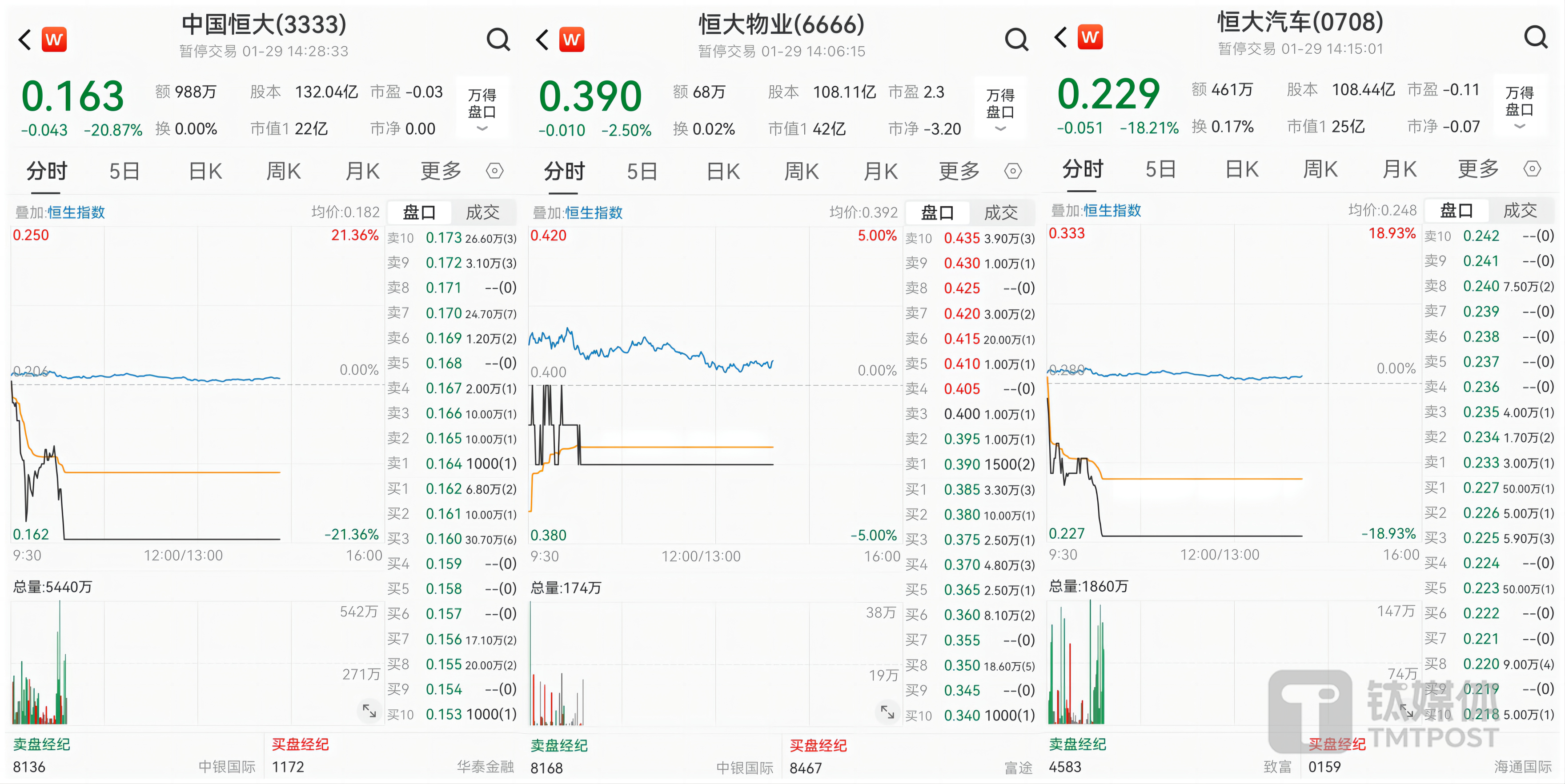Open search in 恒大物业 panel
This screenshot has width=1565, height=784.
point(1016,40)
